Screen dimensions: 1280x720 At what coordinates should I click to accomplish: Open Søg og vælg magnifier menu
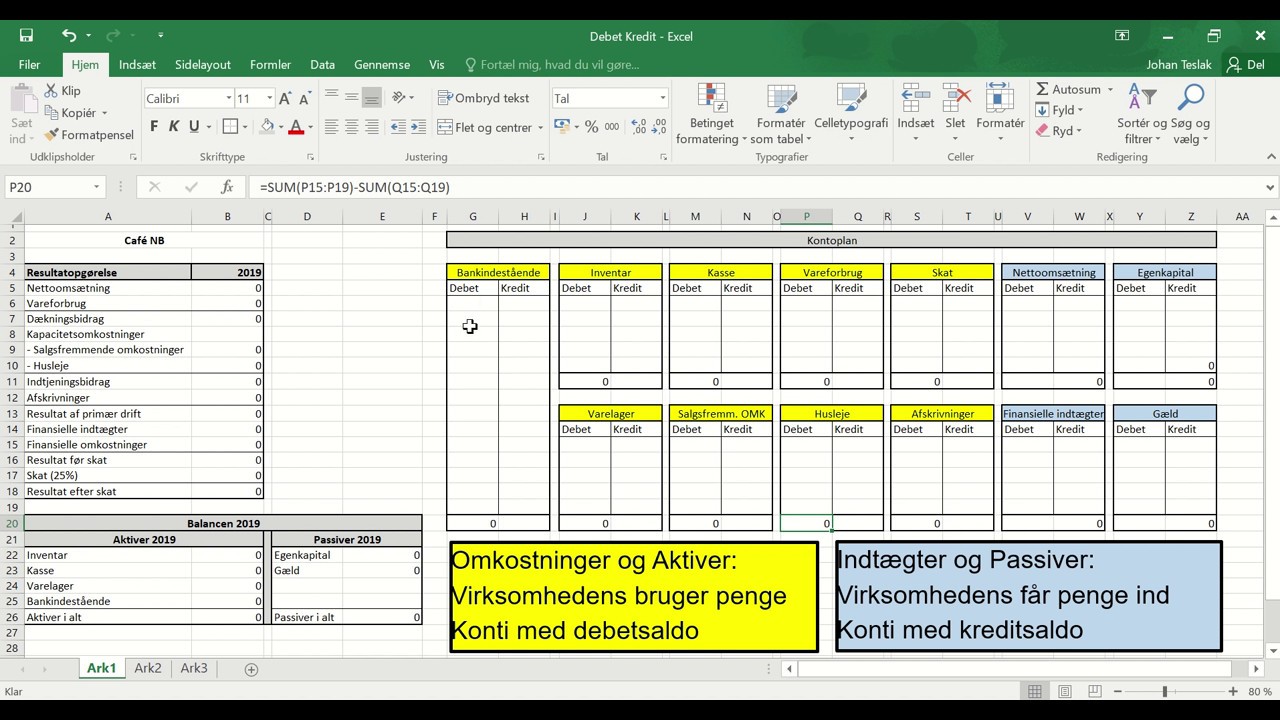click(1191, 115)
